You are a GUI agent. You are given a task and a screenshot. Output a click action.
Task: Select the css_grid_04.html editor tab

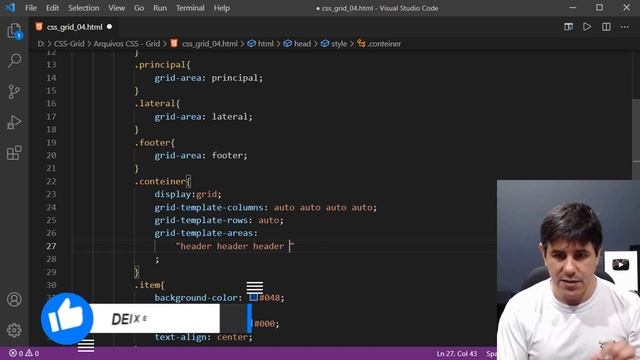click(x=74, y=27)
